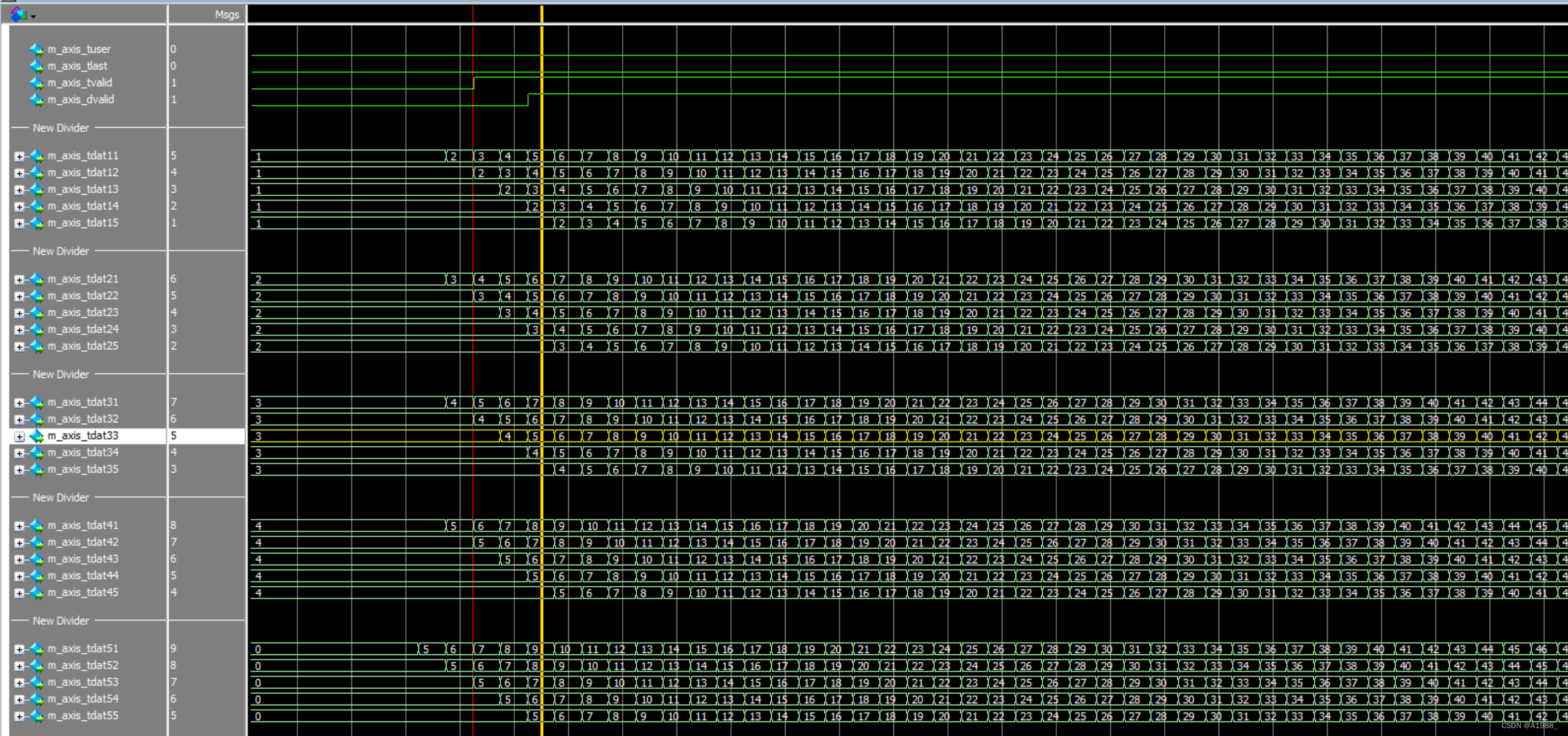The width and height of the screenshot is (1568, 736).
Task: Click the m_axis_tdat44 bus icon
Action: point(37,576)
